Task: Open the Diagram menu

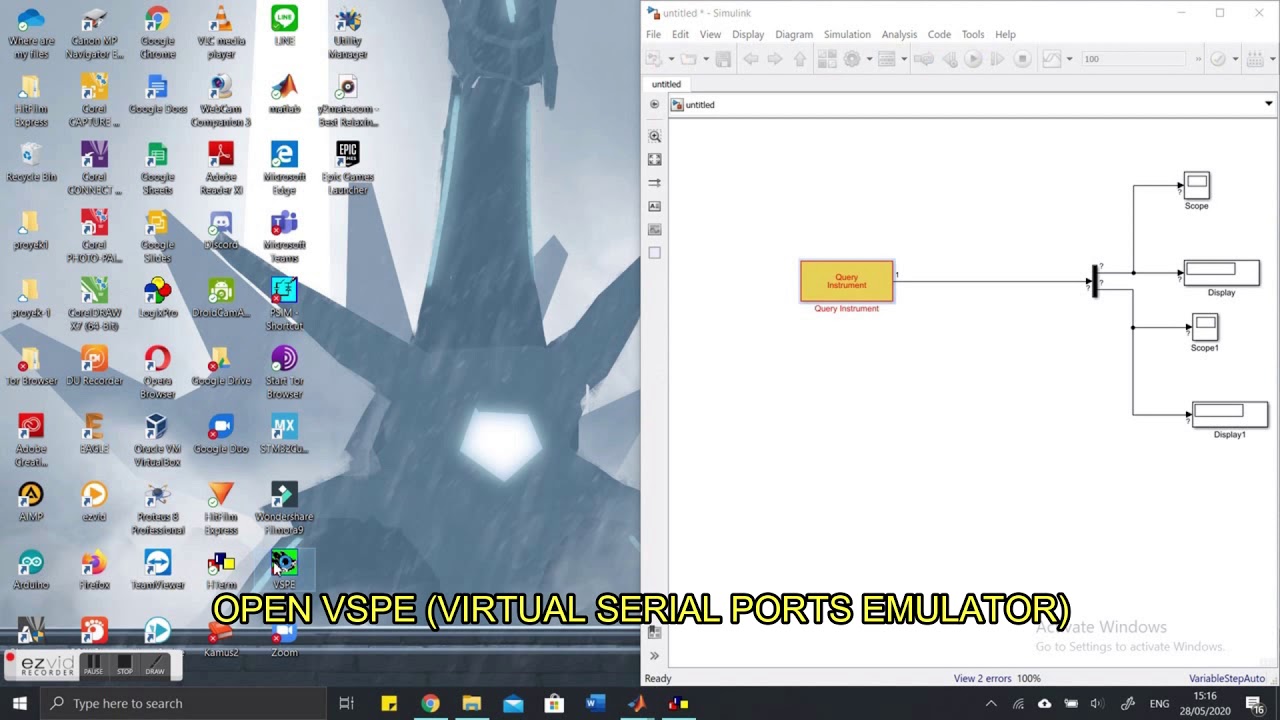Action: tap(794, 34)
